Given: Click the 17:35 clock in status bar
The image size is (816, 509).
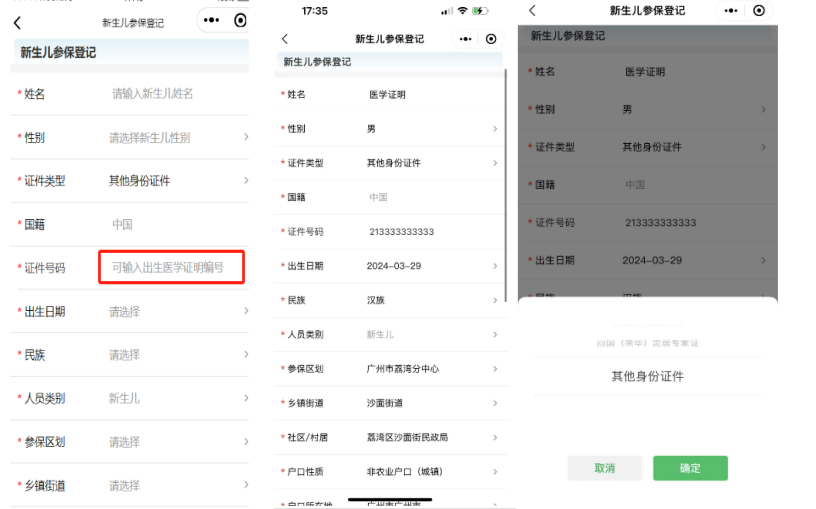Looking at the screenshot, I should click(x=314, y=11).
